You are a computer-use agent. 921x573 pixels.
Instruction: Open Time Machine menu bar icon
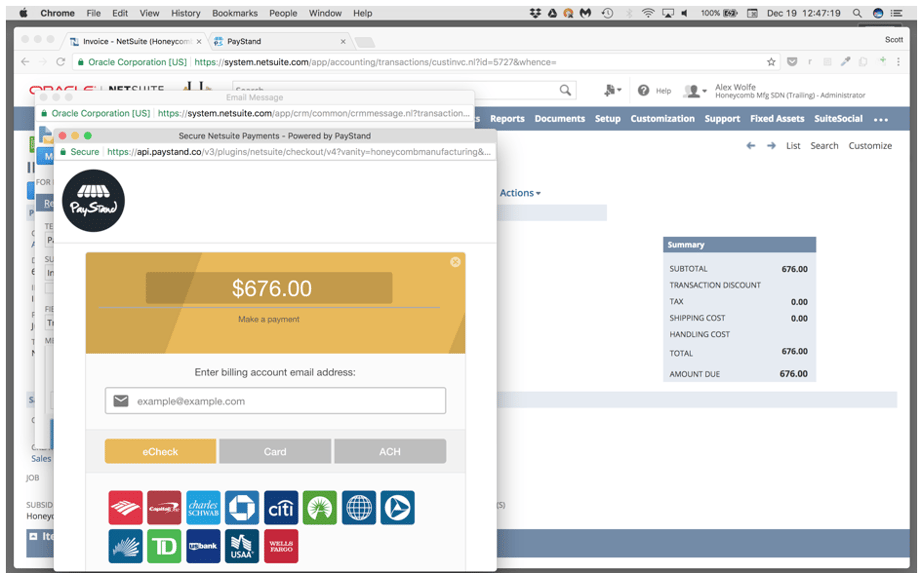coord(608,13)
